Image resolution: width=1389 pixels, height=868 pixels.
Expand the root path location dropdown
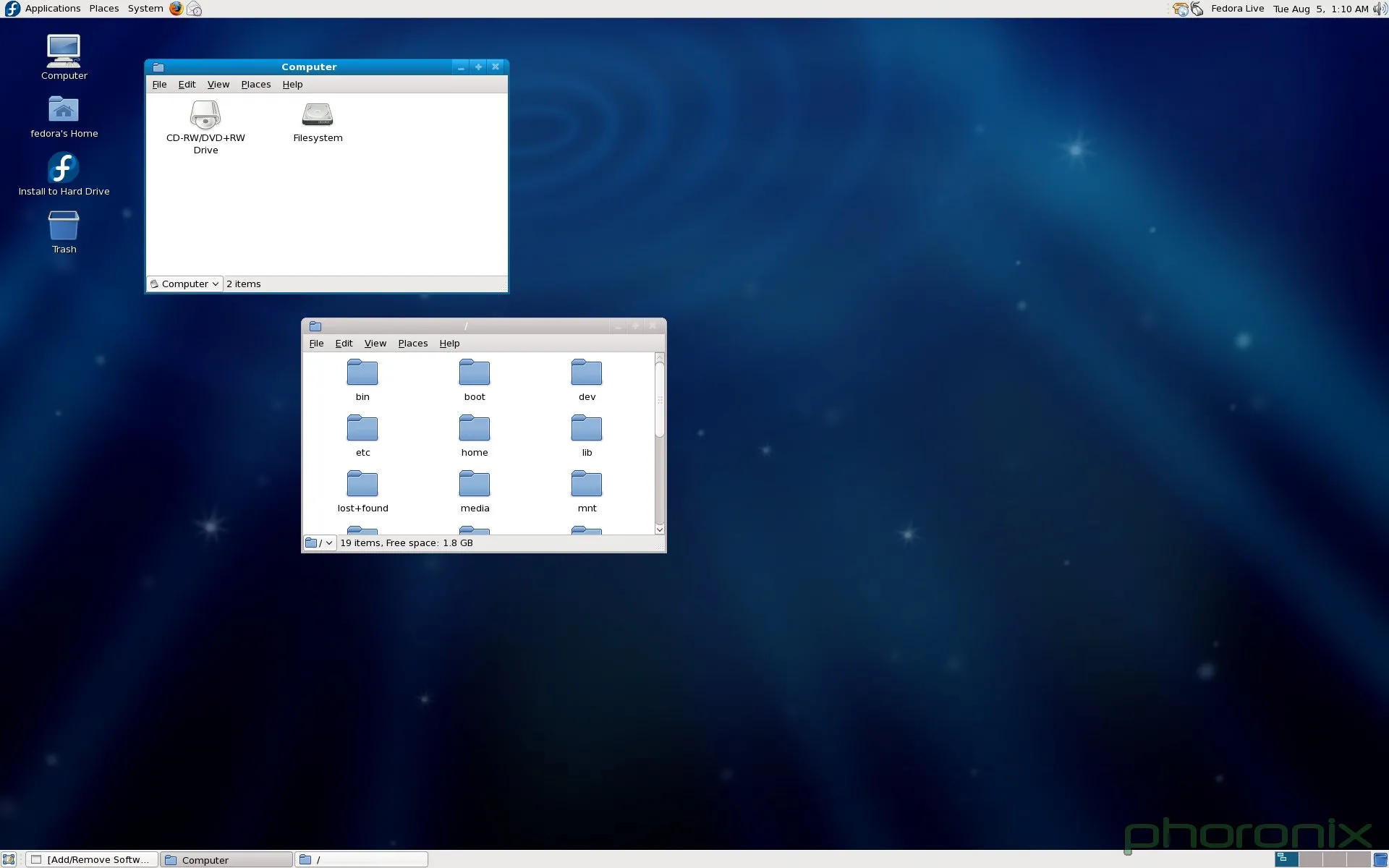[x=319, y=543]
